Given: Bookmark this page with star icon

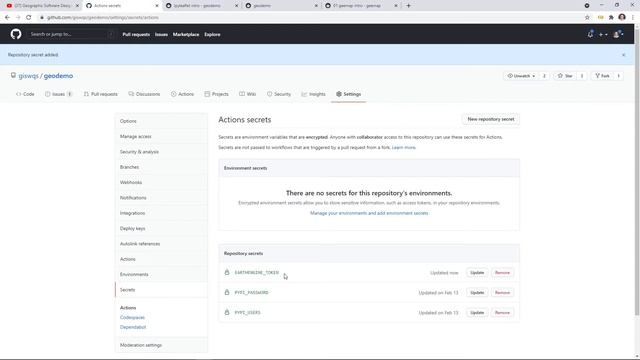Looking at the screenshot, I should pyautogui.click(x=587, y=18).
